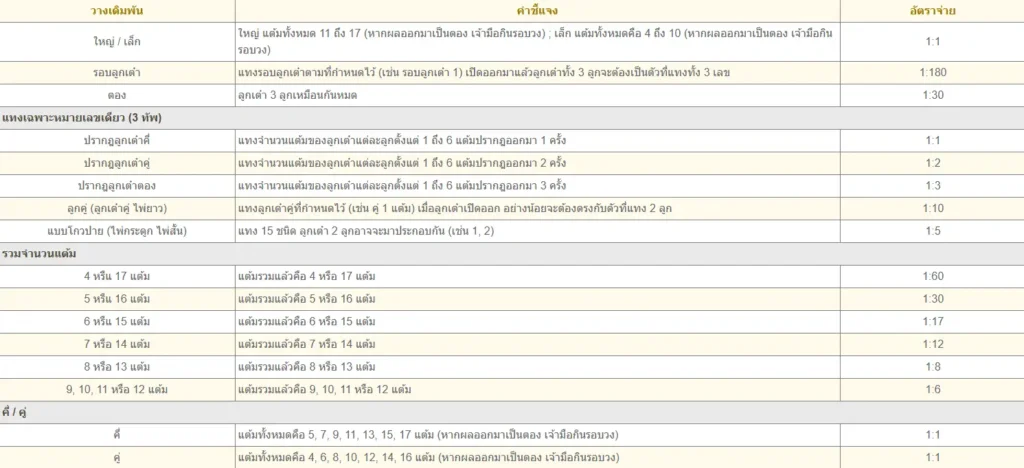This screenshot has width=1024, height=468.
Task: Select the 'แบบโกวบ่าย (ไพ่กระดูก ไพ่สั้น)' row label
Action: 117,231
